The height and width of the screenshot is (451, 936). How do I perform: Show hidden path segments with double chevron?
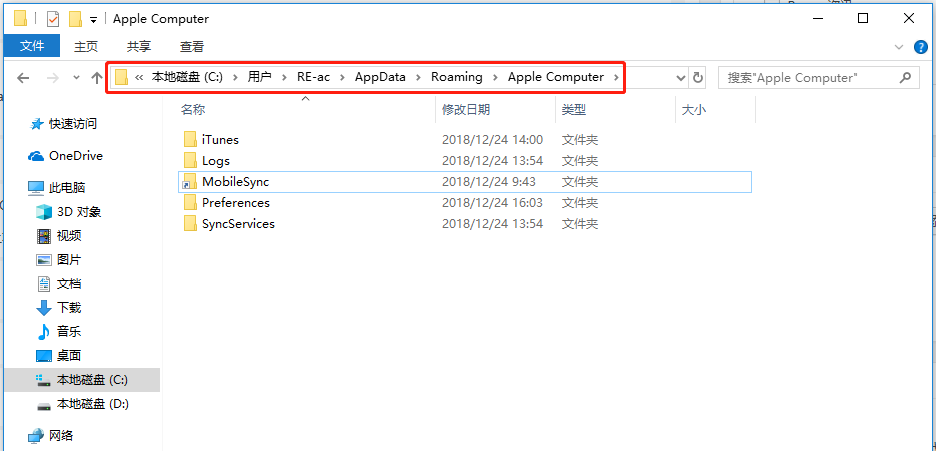140,77
